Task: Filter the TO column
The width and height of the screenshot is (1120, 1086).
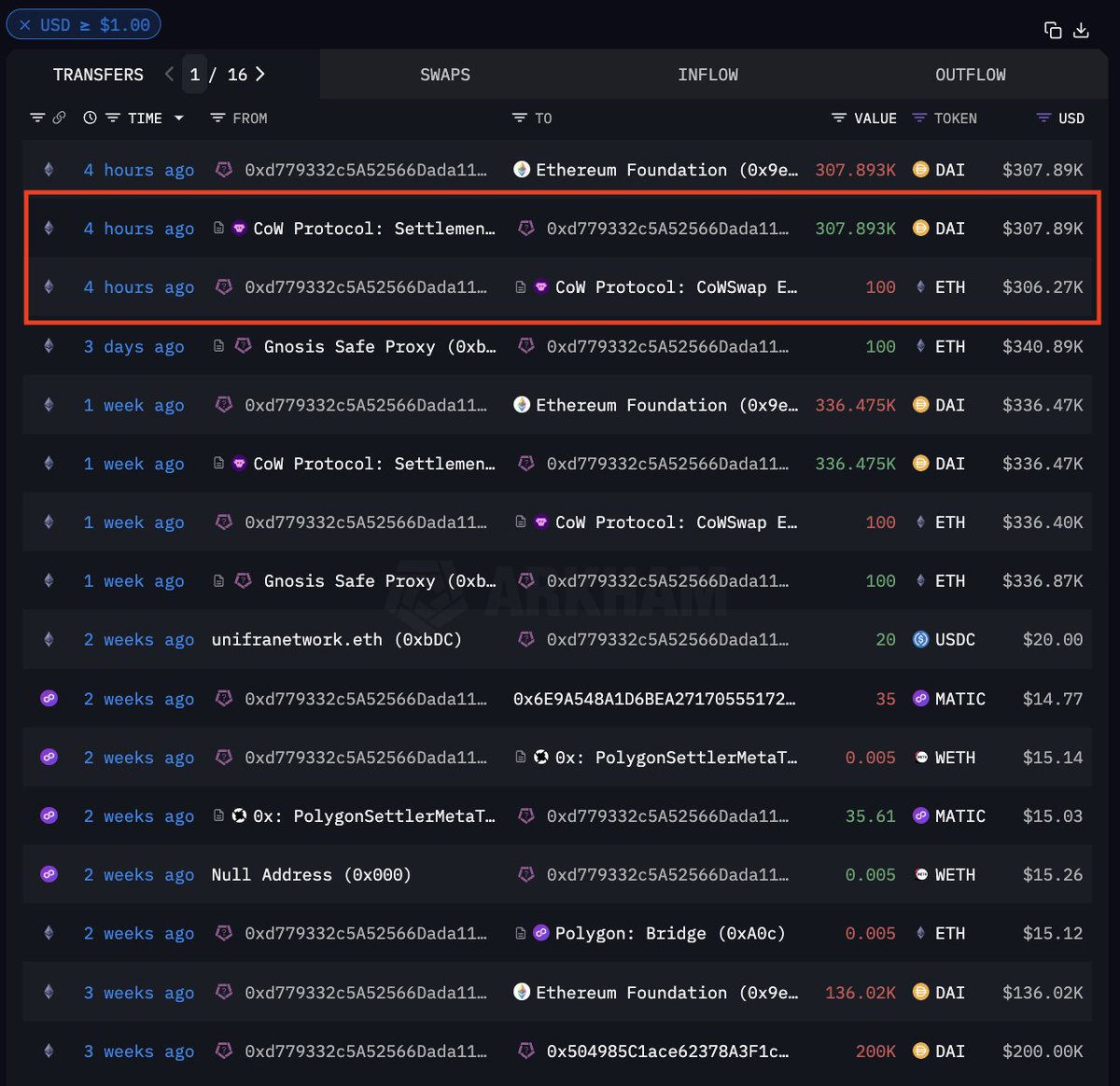Action: 520,118
